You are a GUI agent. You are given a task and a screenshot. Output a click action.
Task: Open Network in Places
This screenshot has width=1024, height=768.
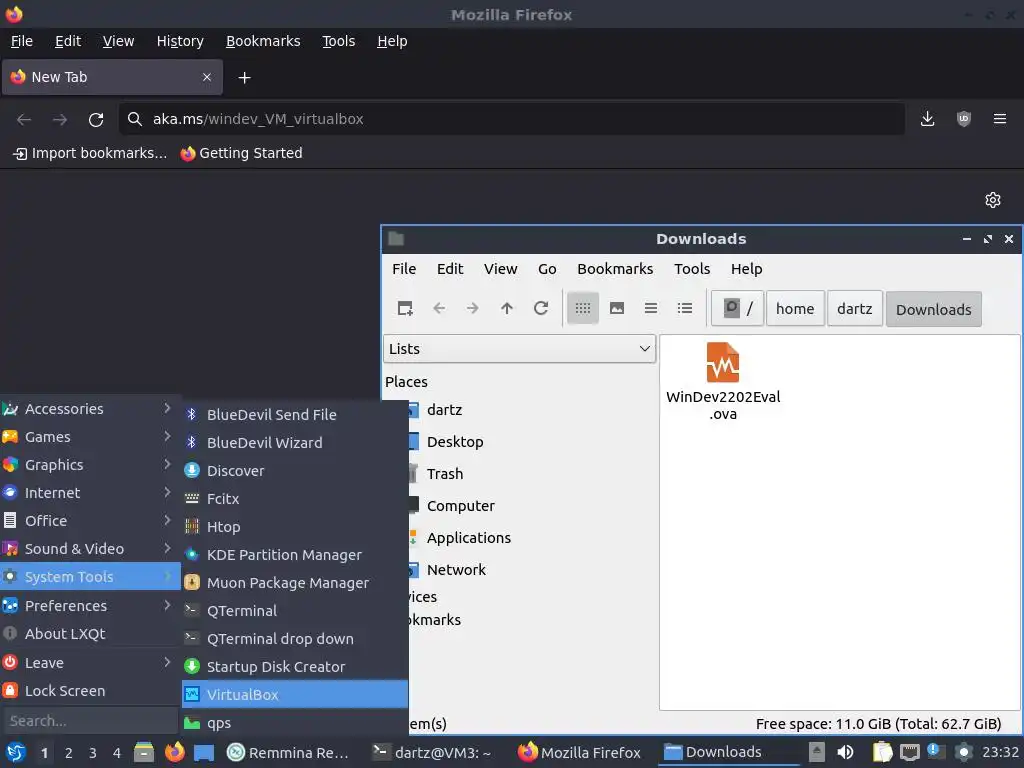point(456,569)
